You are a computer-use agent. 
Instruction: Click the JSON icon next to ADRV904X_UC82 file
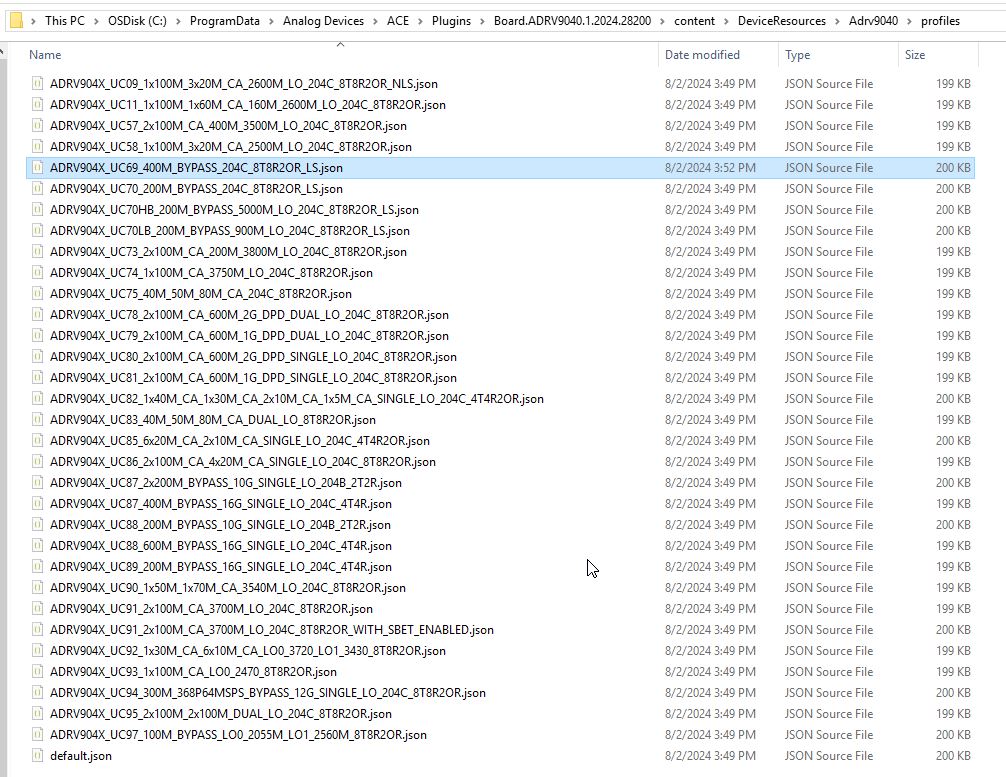click(x=36, y=398)
